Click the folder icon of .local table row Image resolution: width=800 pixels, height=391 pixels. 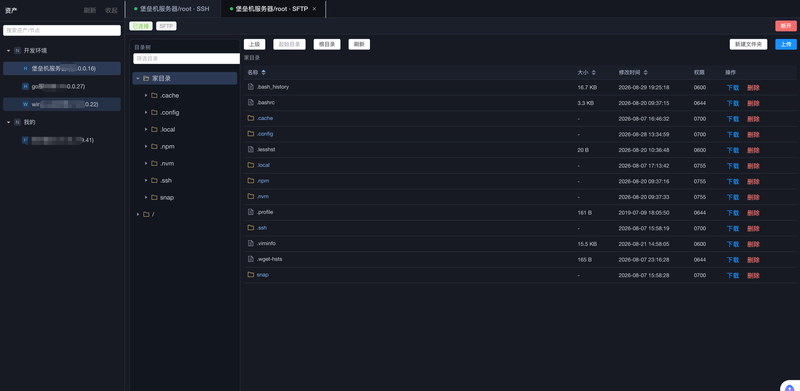coord(251,165)
